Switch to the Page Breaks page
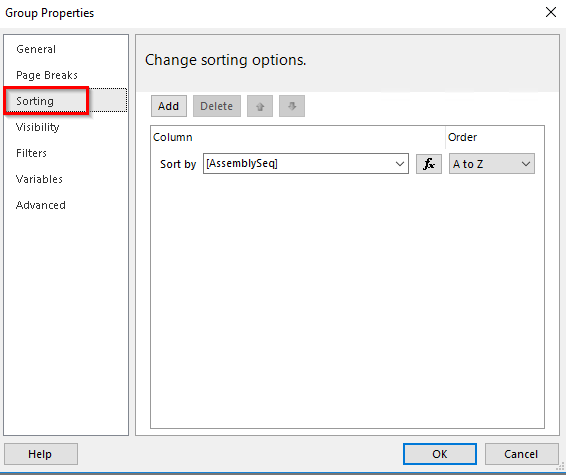This screenshot has width=566, height=475. coord(47,75)
